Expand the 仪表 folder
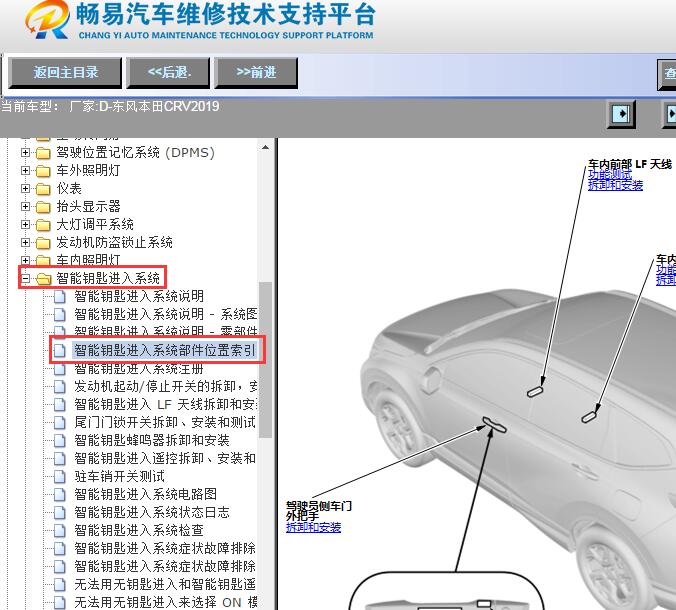This screenshot has height=610, width=676. [x=25, y=188]
